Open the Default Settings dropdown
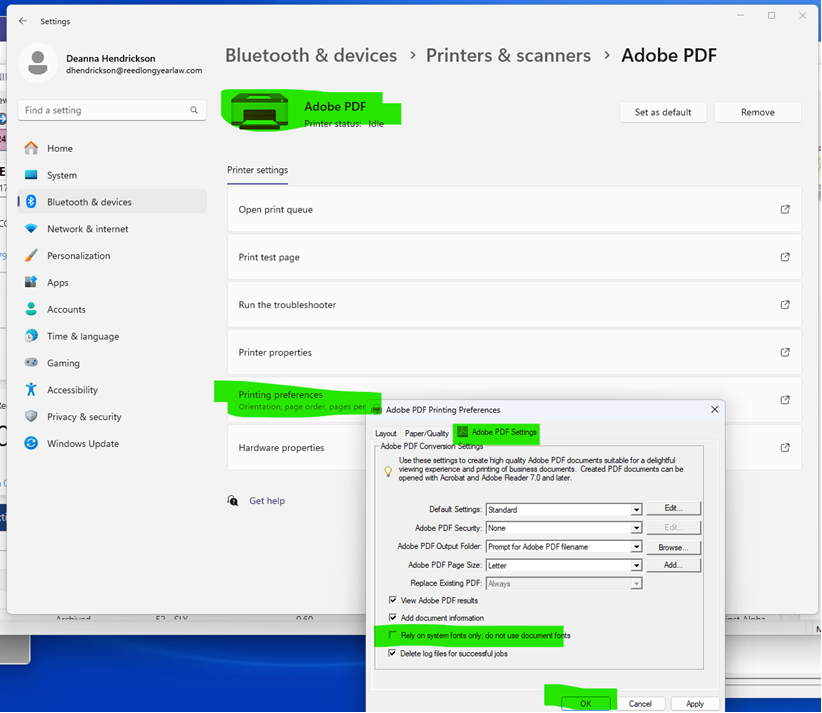The width and height of the screenshot is (822, 713). pyautogui.click(x=635, y=508)
